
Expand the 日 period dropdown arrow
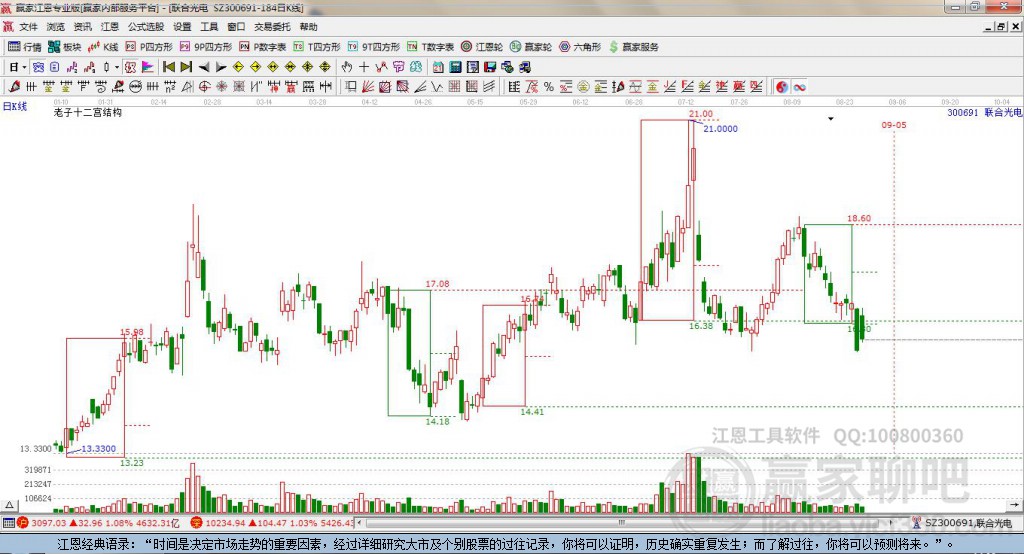pyautogui.click(x=25, y=67)
